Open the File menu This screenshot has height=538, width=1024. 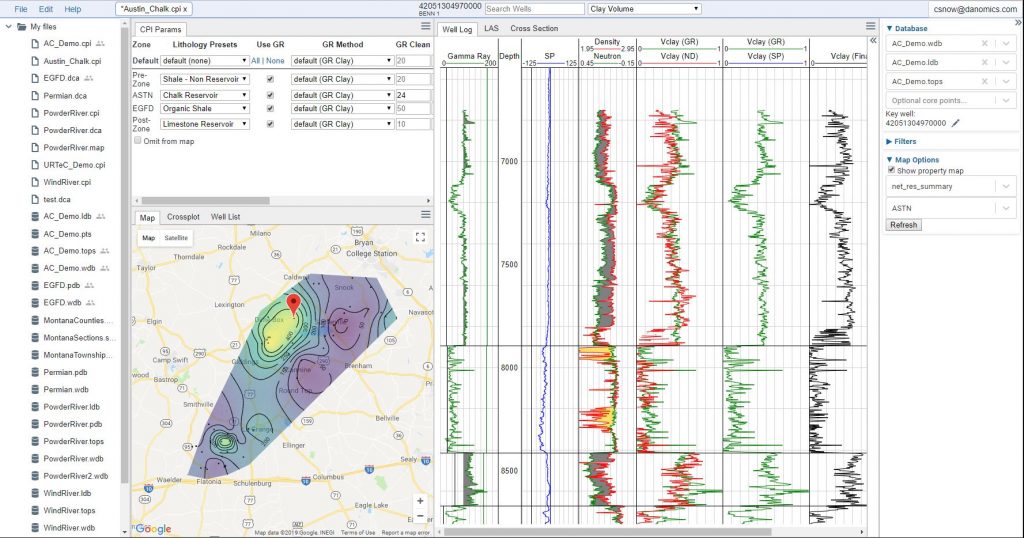21,9
